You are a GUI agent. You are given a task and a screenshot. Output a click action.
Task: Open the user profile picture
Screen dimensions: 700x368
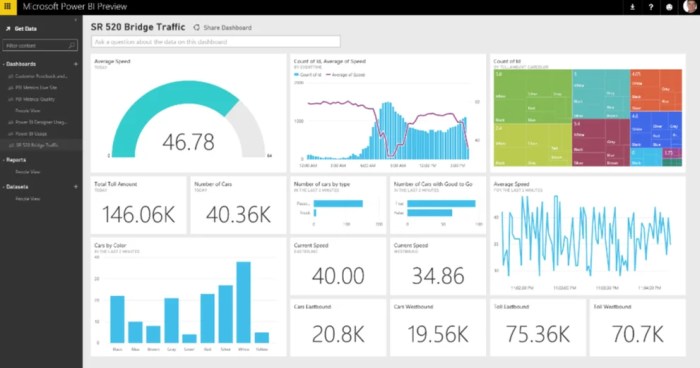(x=691, y=7)
